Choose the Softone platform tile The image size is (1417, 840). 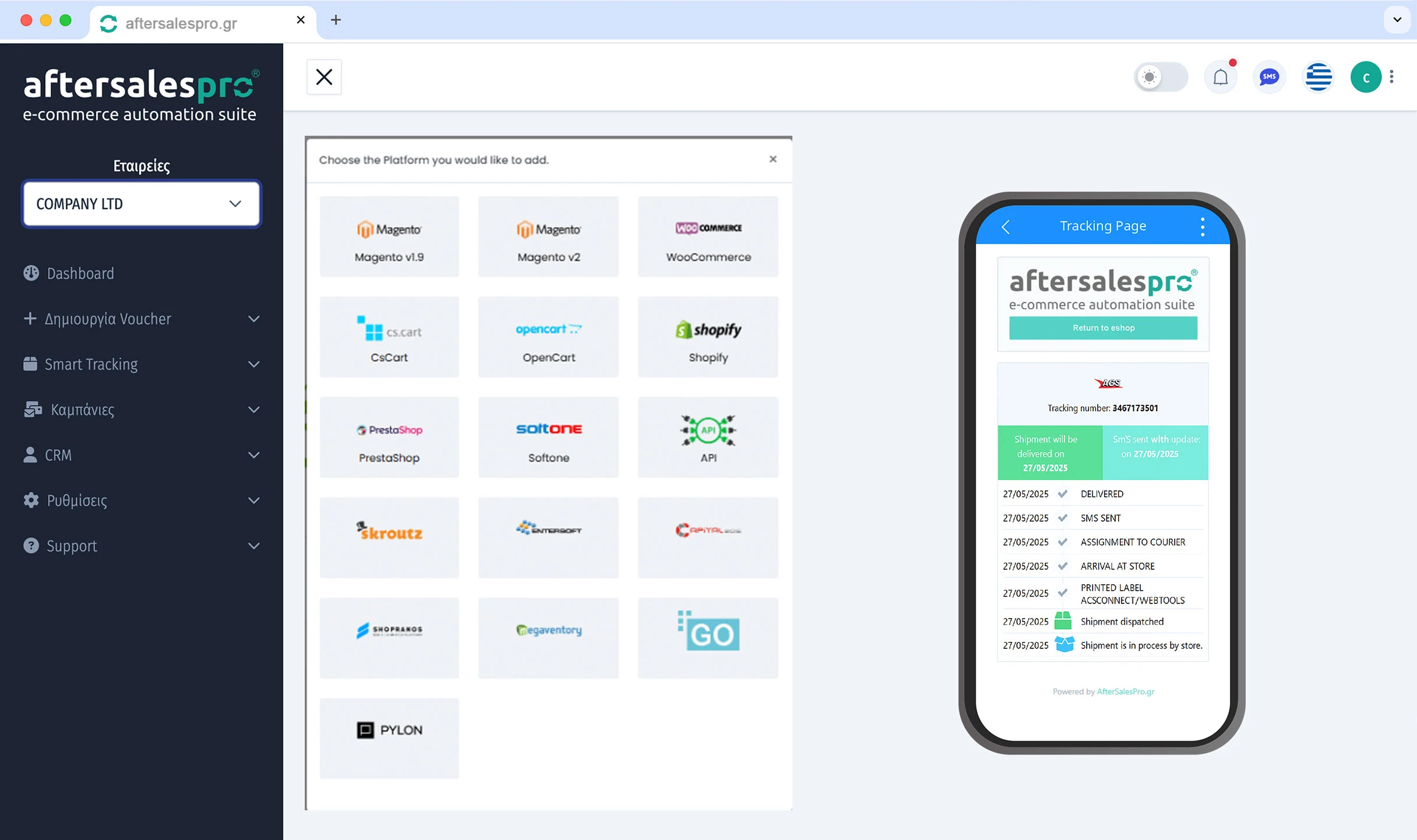click(x=548, y=437)
